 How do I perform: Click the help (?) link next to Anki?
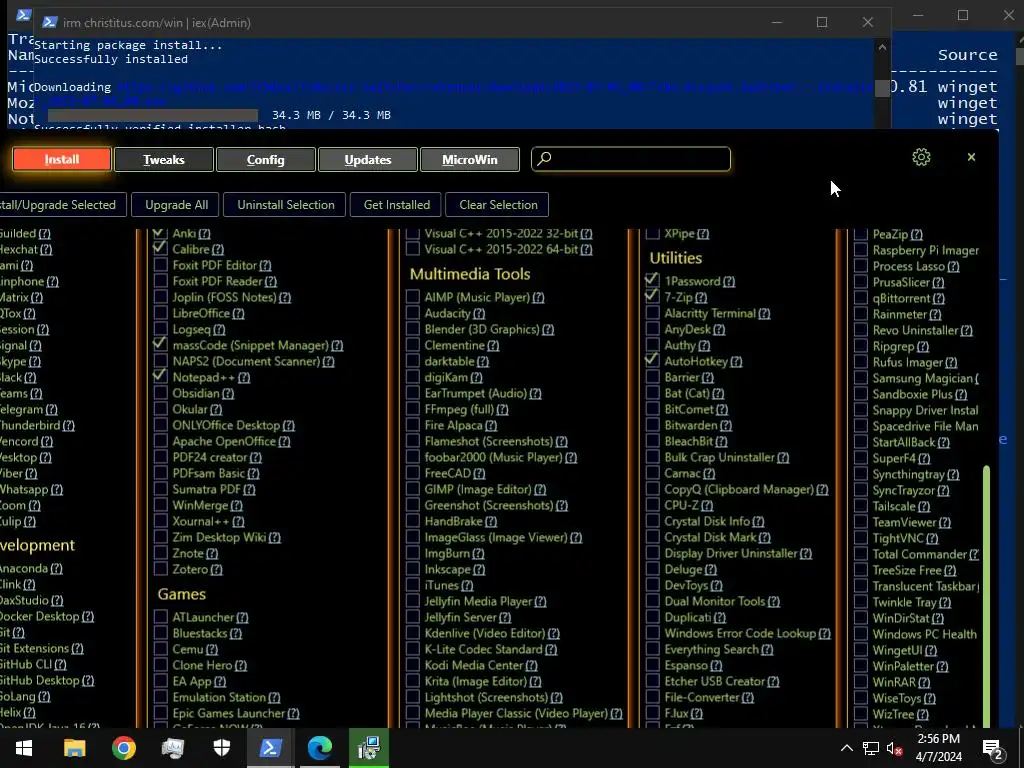[204, 234]
